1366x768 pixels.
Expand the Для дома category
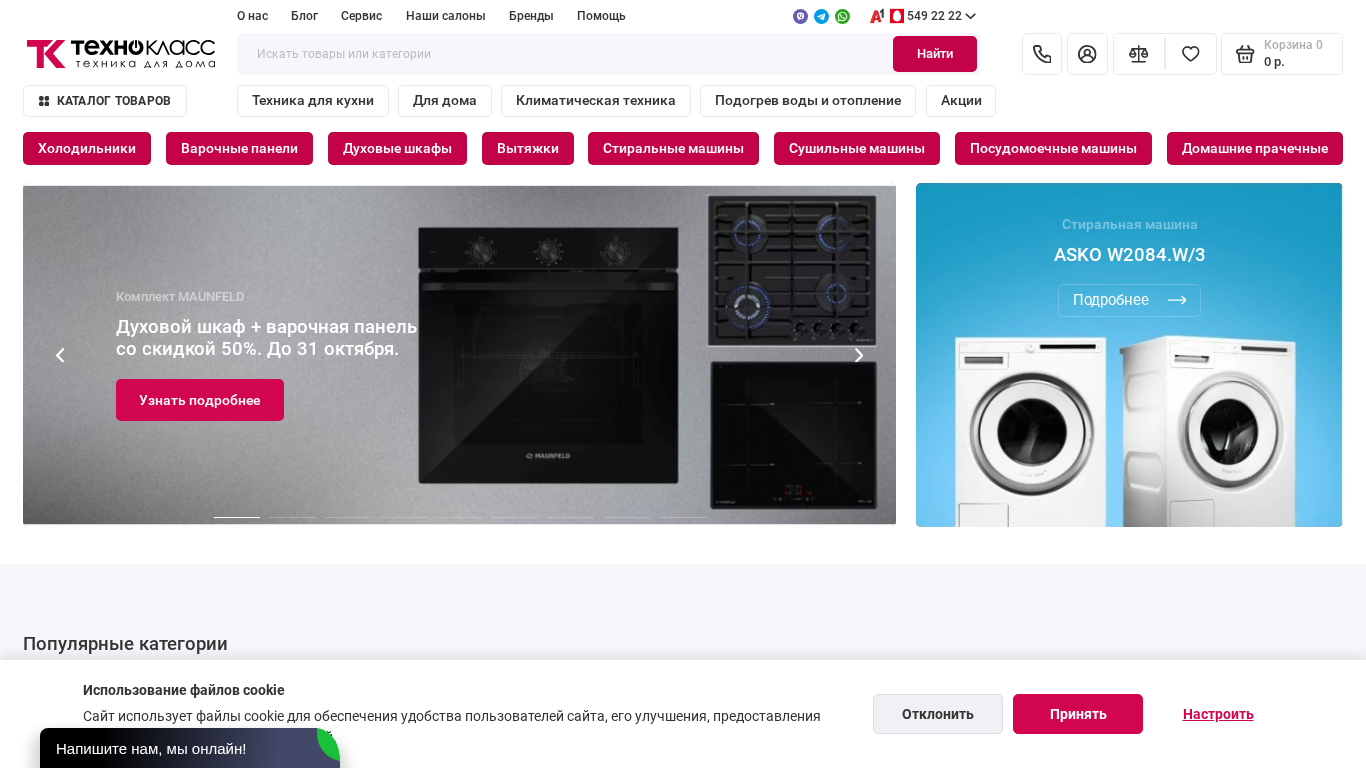[445, 101]
